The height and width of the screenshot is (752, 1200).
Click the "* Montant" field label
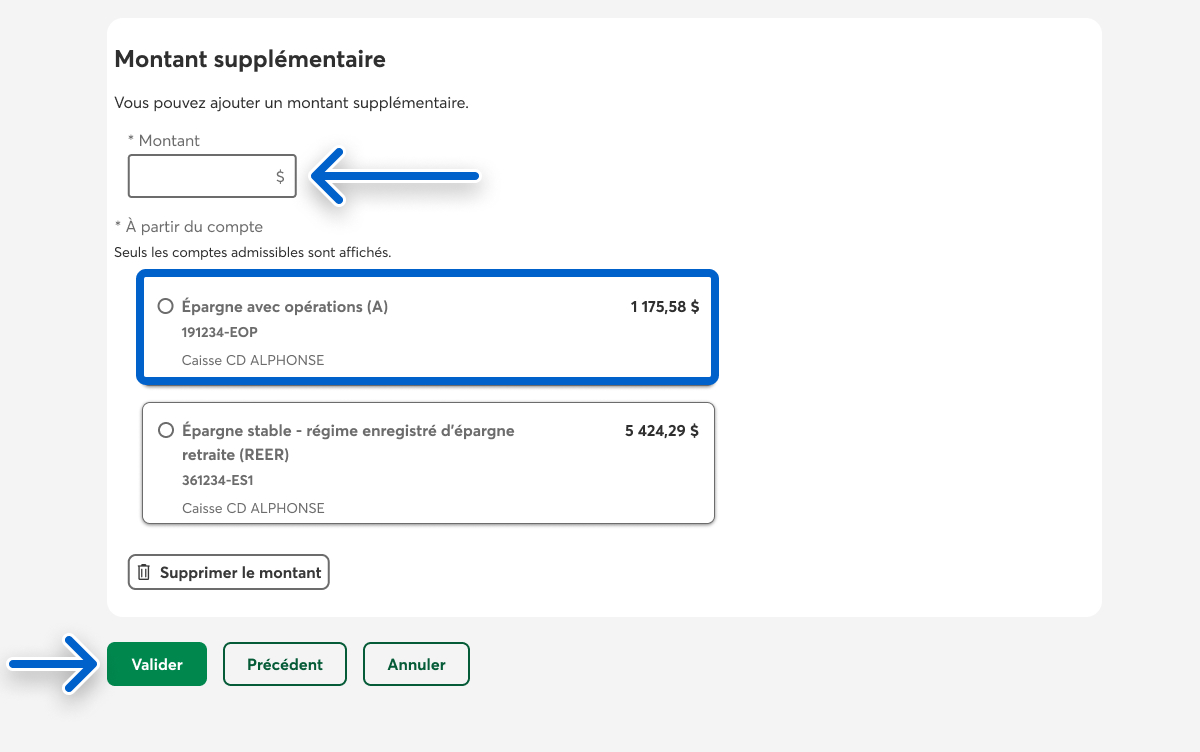(163, 141)
